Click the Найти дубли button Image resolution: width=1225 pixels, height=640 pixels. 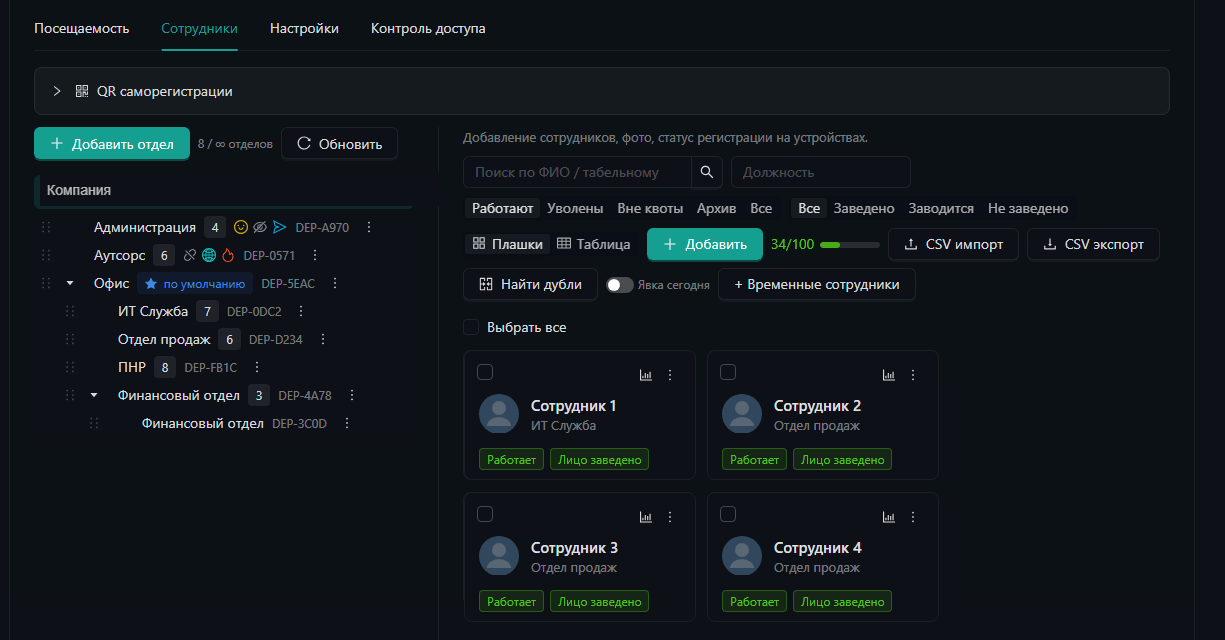point(530,284)
